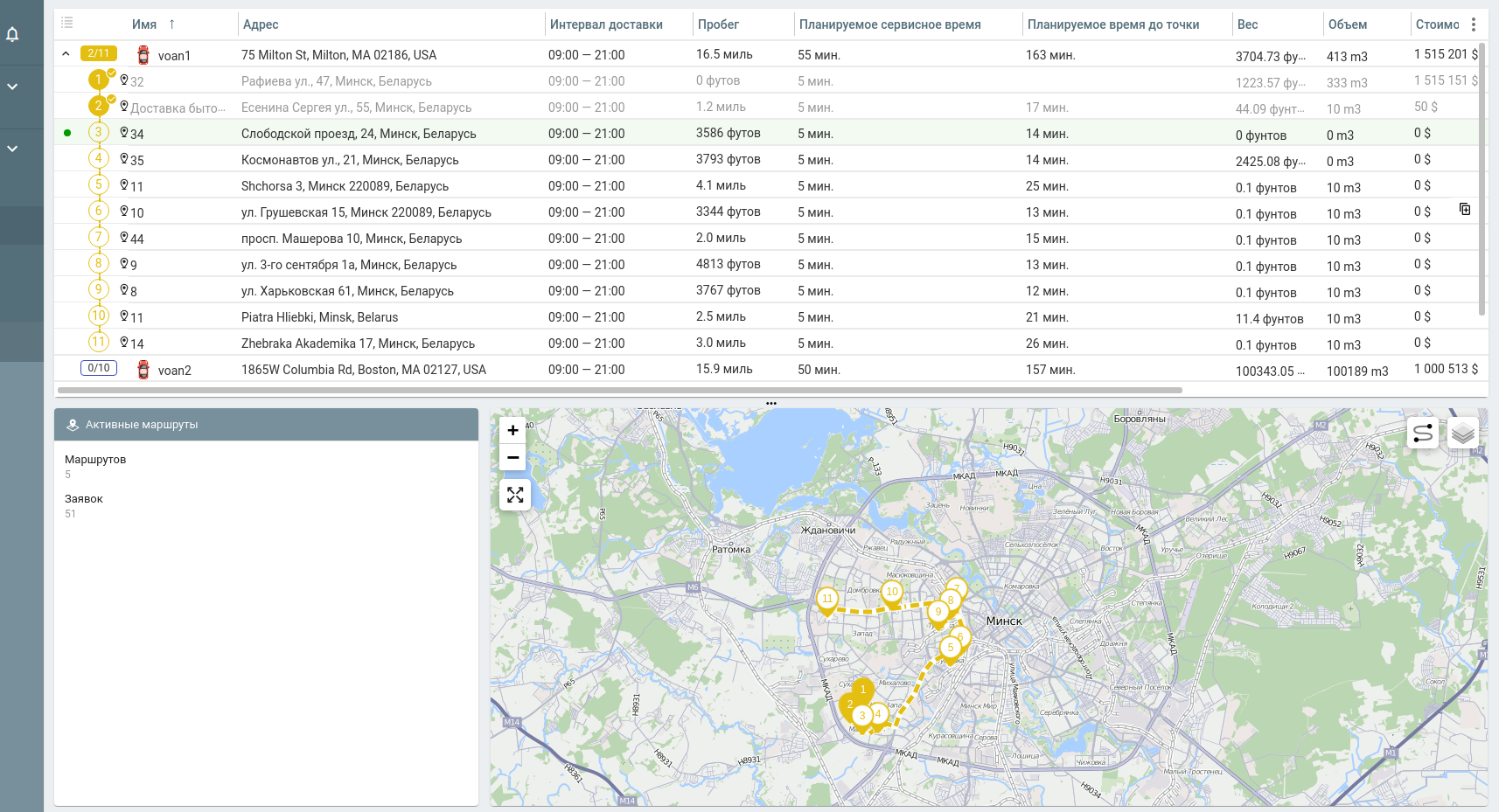Click map marker number 11
This screenshot has height=812, width=1499.
click(826, 600)
